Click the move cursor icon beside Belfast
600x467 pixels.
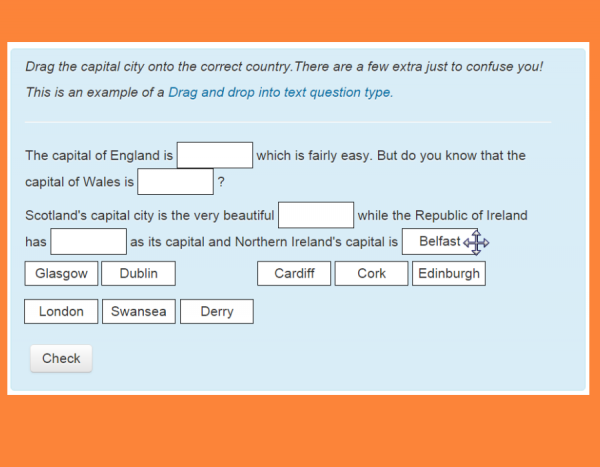click(x=476, y=242)
